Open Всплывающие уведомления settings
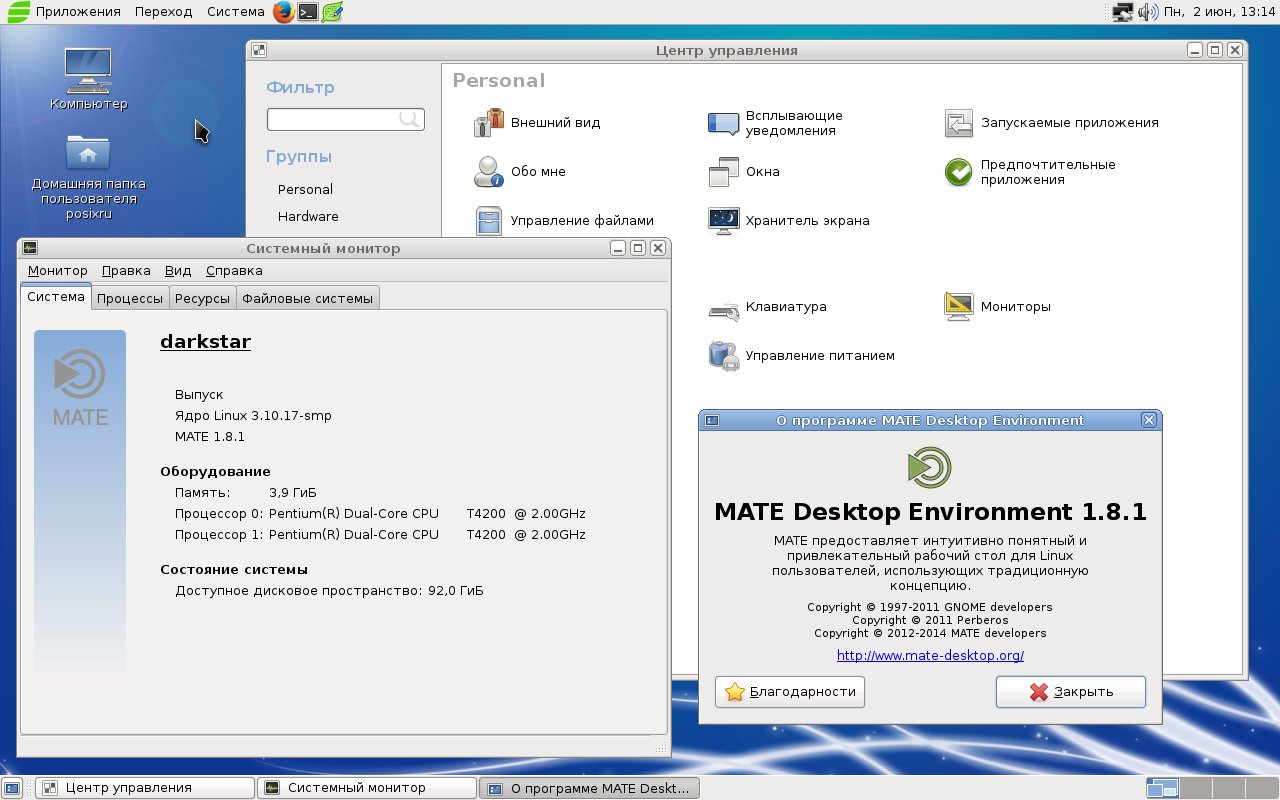Screen dimensions: 1280x800 [x=775, y=123]
